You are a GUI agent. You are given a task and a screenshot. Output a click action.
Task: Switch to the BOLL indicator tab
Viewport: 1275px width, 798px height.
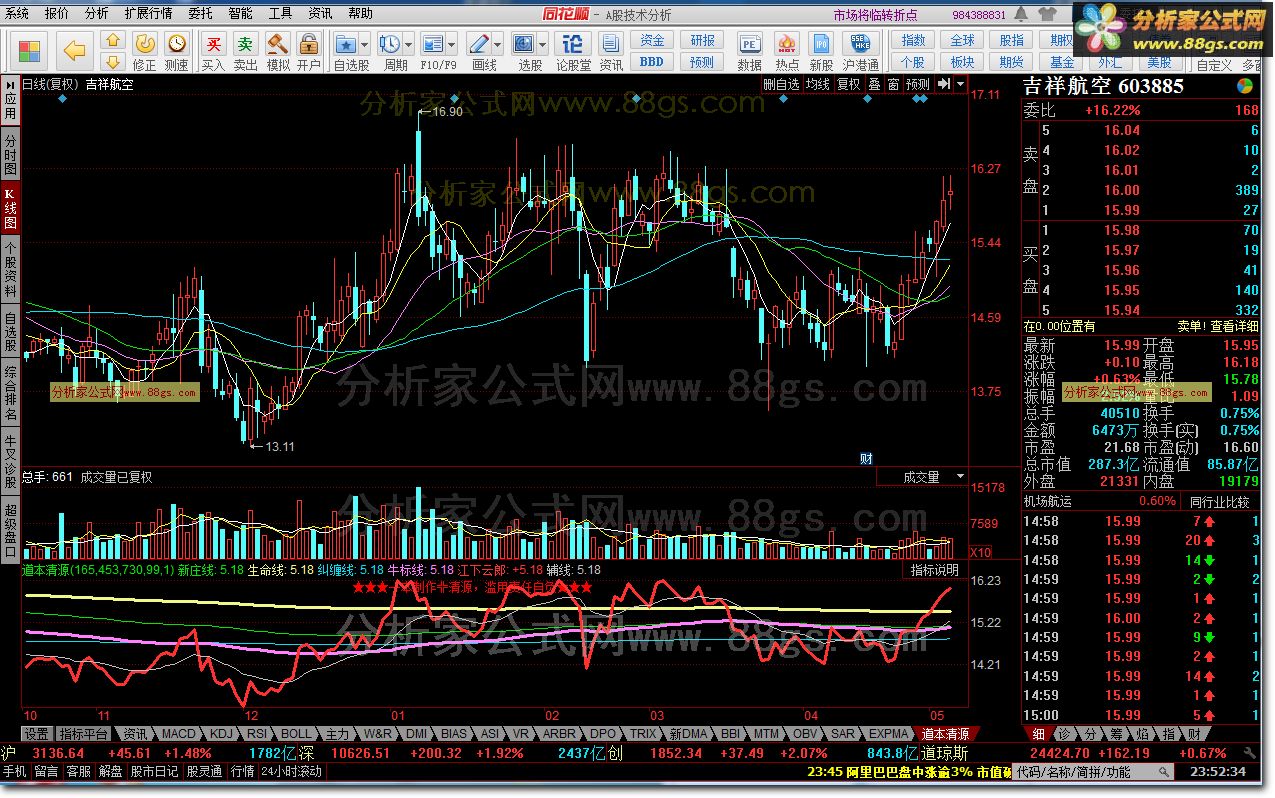click(x=296, y=734)
